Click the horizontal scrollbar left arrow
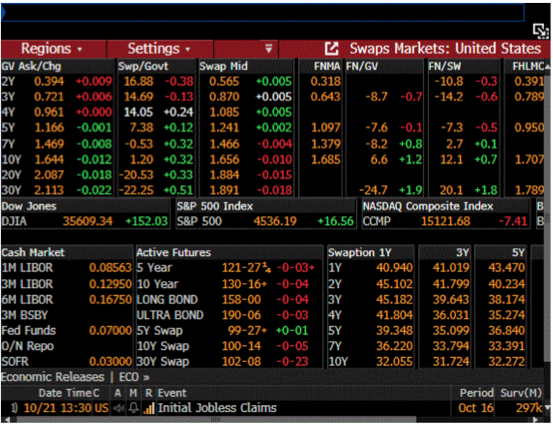The image size is (553, 426). pyautogui.click(x=6, y=420)
